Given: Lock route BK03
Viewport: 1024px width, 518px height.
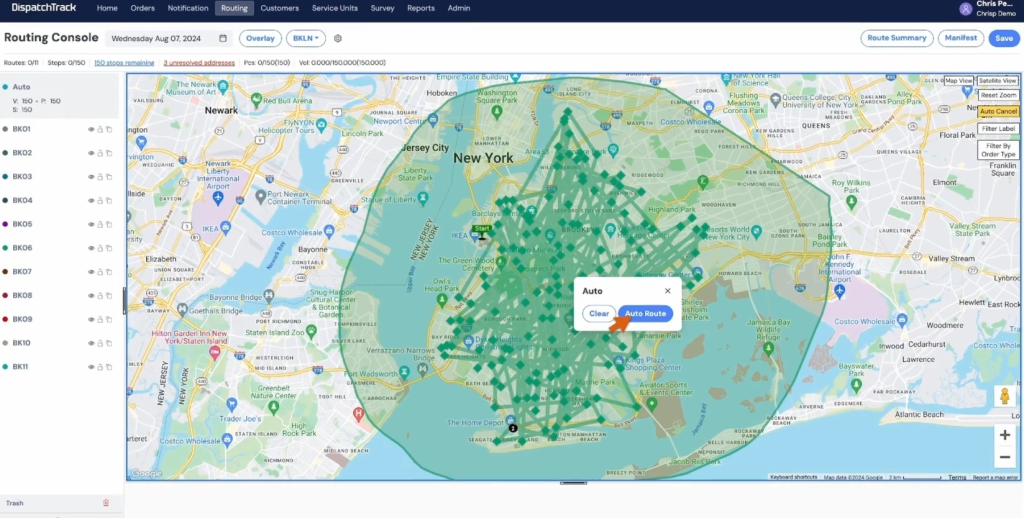Looking at the screenshot, I should point(100,177).
